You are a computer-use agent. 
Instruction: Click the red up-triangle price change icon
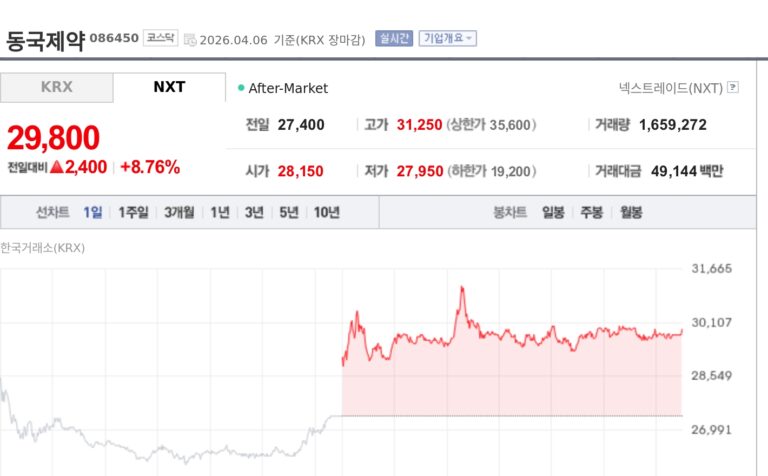coord(57,167)
